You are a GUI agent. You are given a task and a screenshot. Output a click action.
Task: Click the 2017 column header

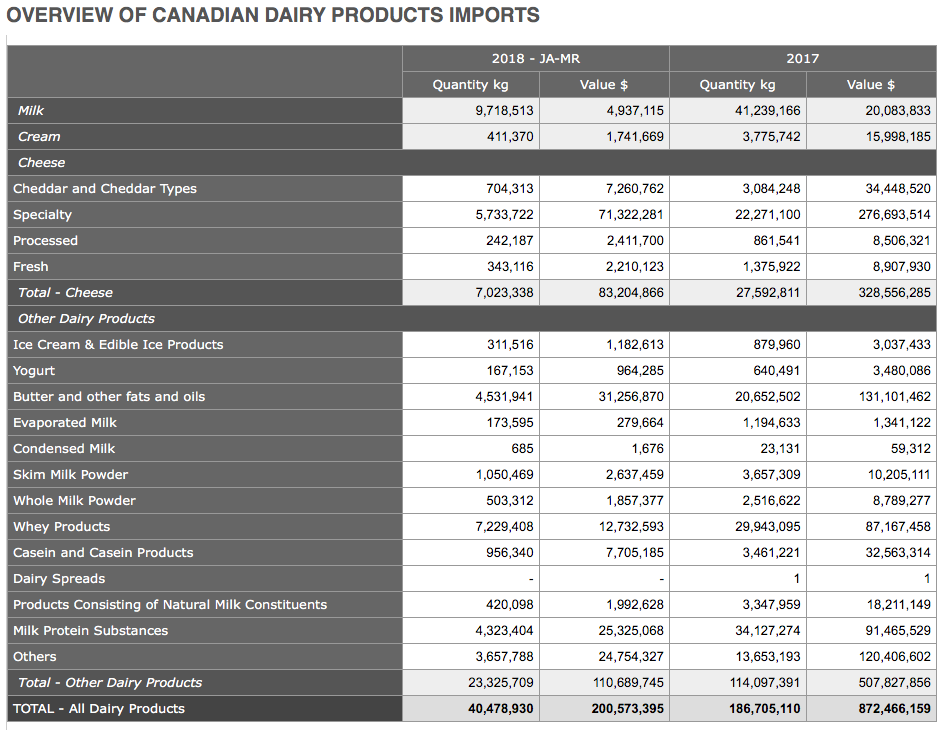click(x=803, y=58)
